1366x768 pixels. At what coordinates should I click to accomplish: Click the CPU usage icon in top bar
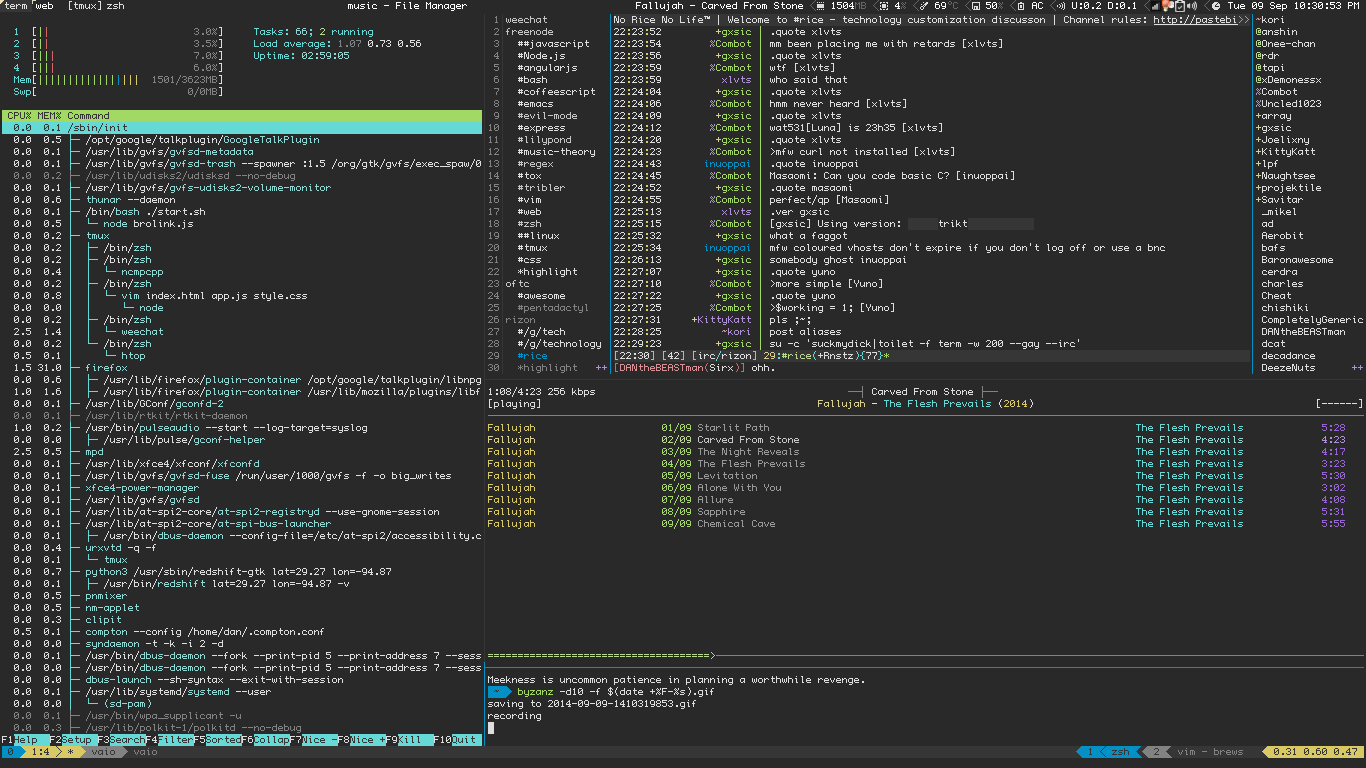point(884,6)
